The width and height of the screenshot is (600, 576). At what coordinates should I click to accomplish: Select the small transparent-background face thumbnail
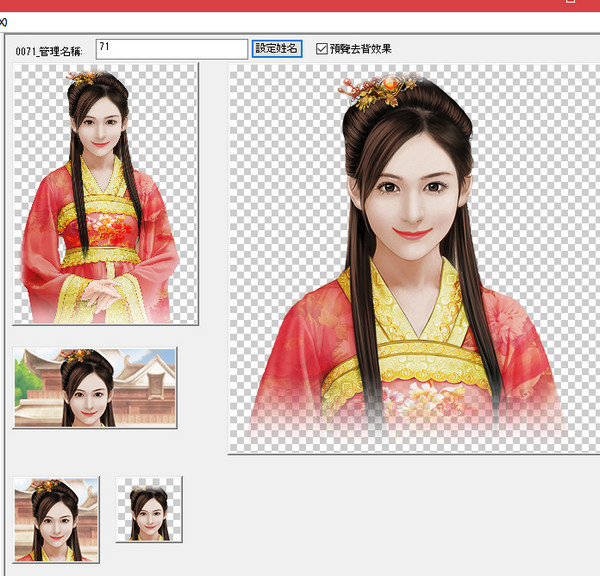tap(149, 509)
